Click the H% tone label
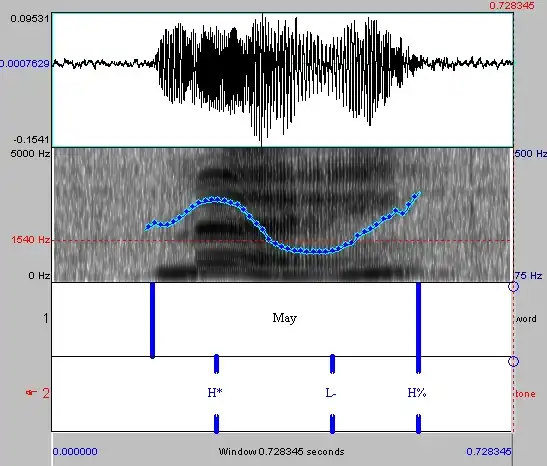The width and height of the screenshot is (547, 466). point(417,393)
